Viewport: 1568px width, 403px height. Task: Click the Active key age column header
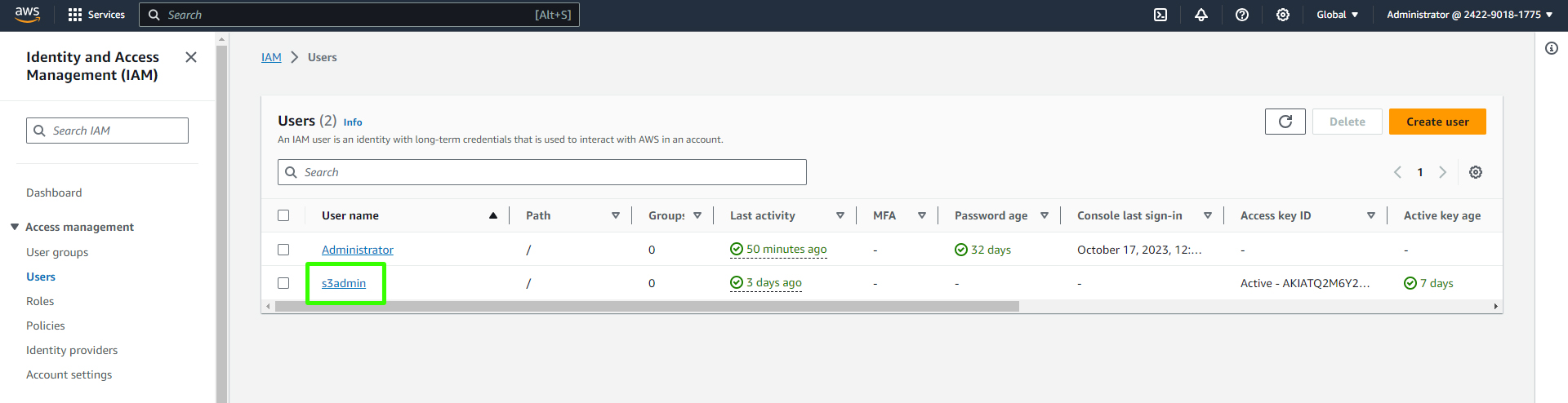1442,215
